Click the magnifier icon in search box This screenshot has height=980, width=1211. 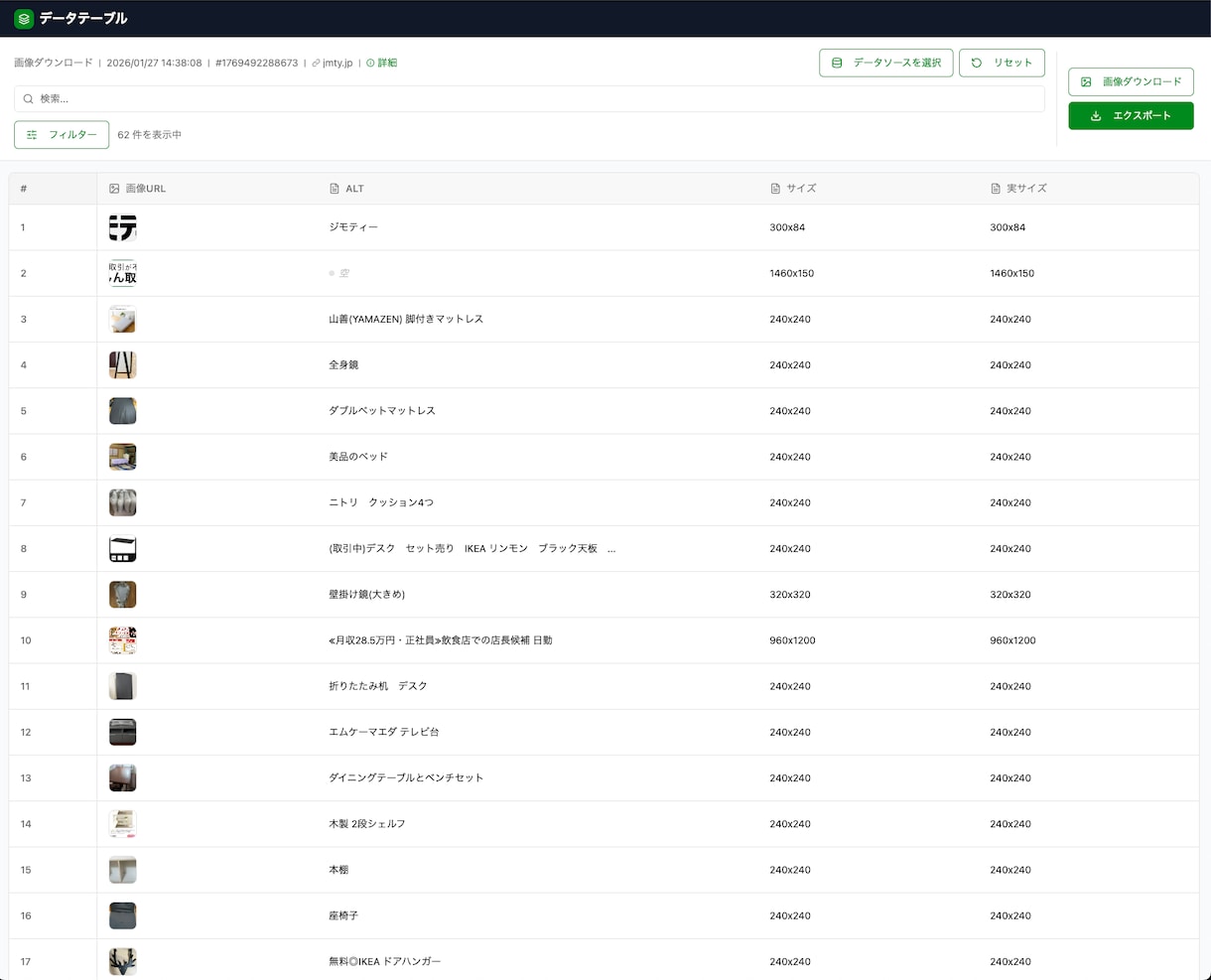pos(29,98)
